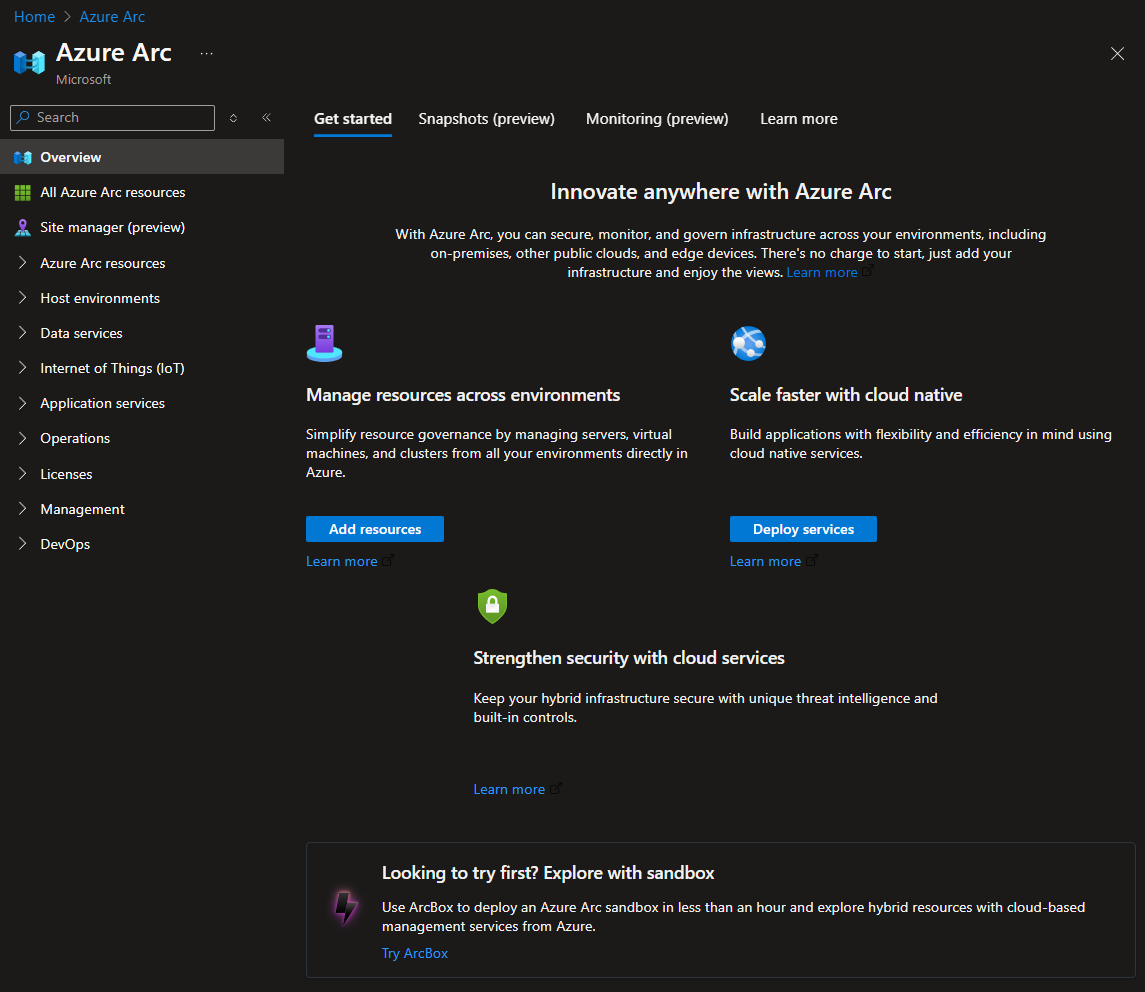
Task: Click the cloud native globe icon
Action: (x=748, y=343)
